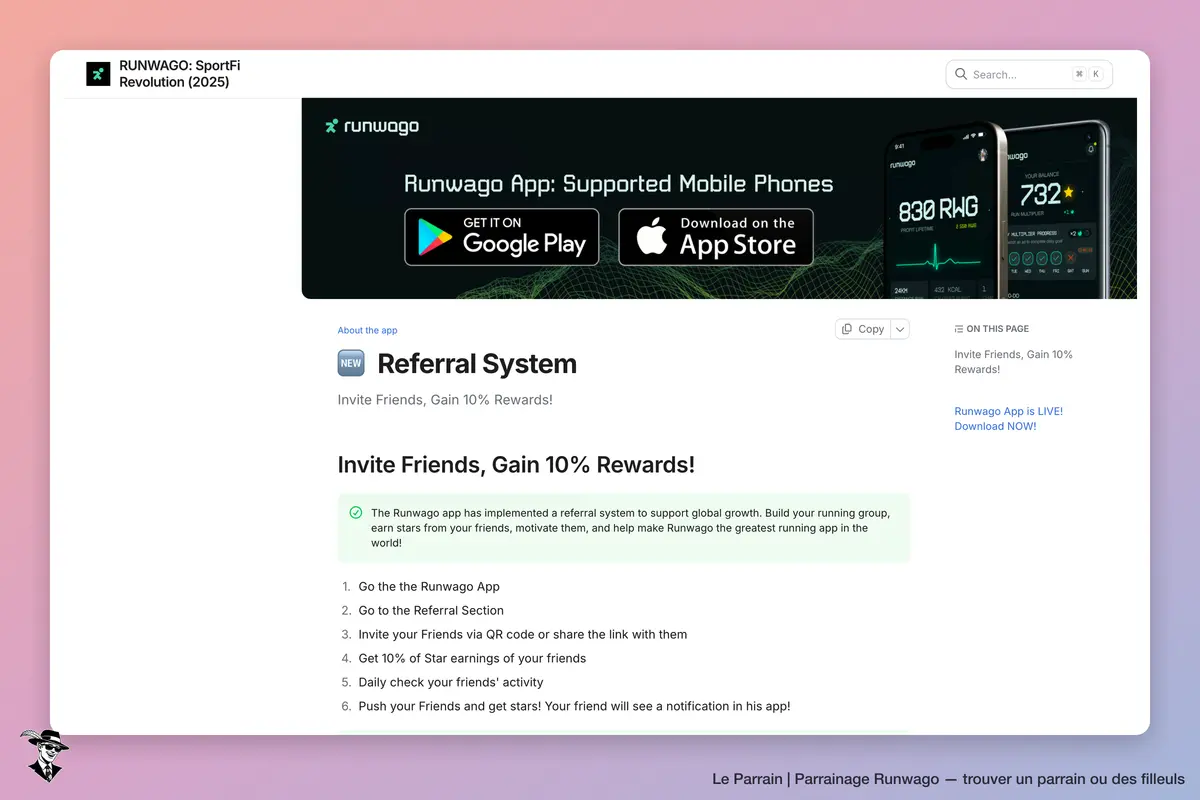Click the Apple logo on App Store badge

[652, 239]
